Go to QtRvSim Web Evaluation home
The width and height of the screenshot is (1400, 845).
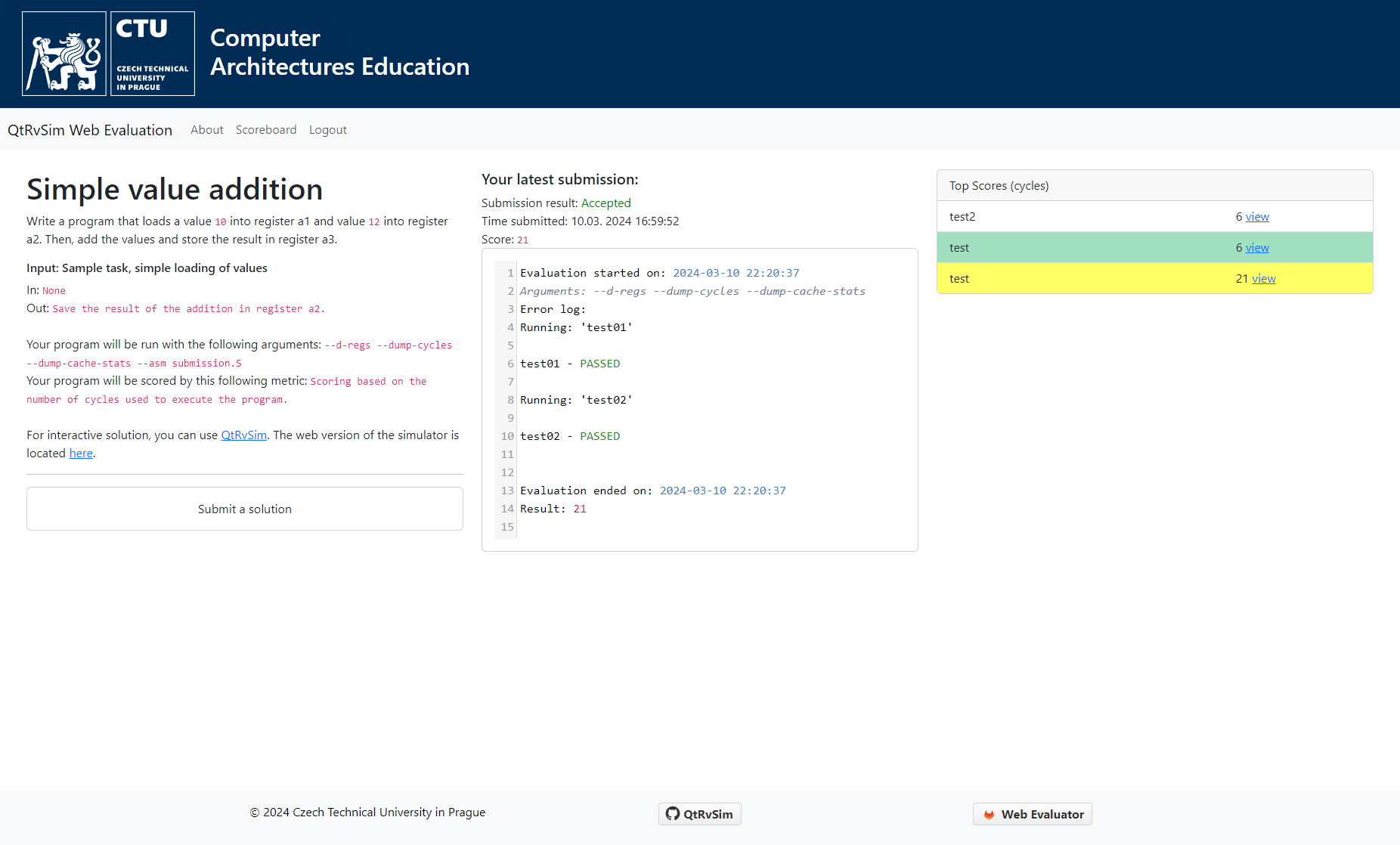click(x=90, y=130)
